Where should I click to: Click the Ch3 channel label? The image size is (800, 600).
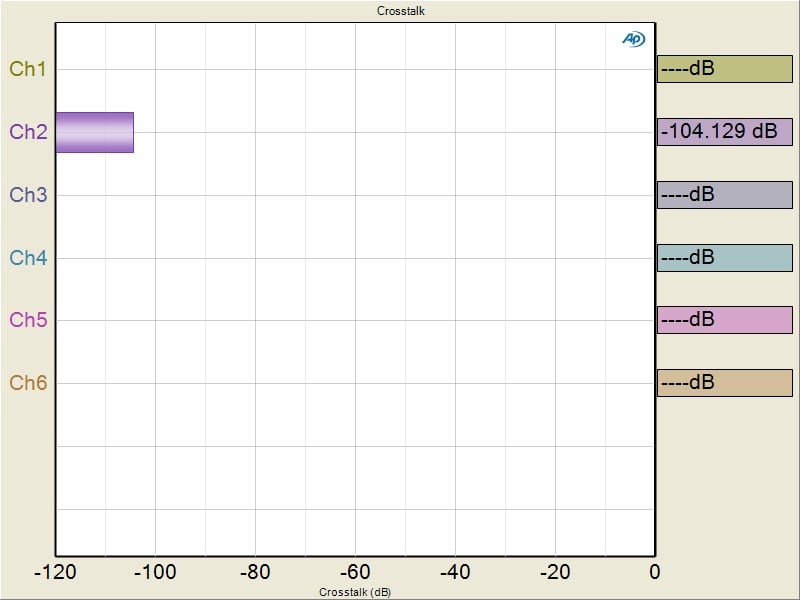[28, 195]
